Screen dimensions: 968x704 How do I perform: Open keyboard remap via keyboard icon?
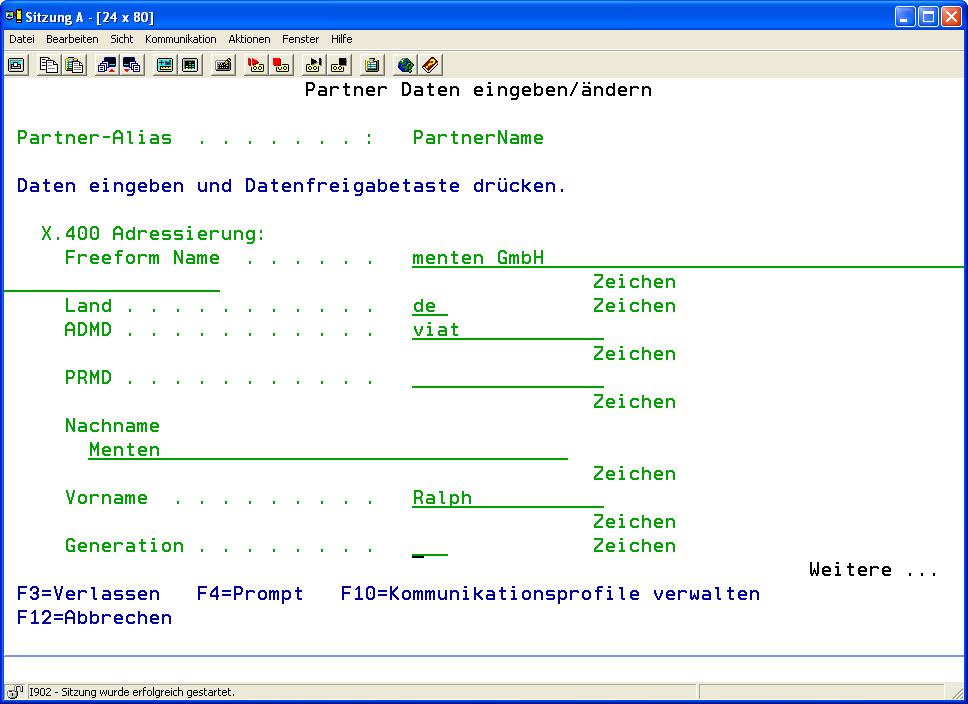pyautogui.click(x=224, y=65)
